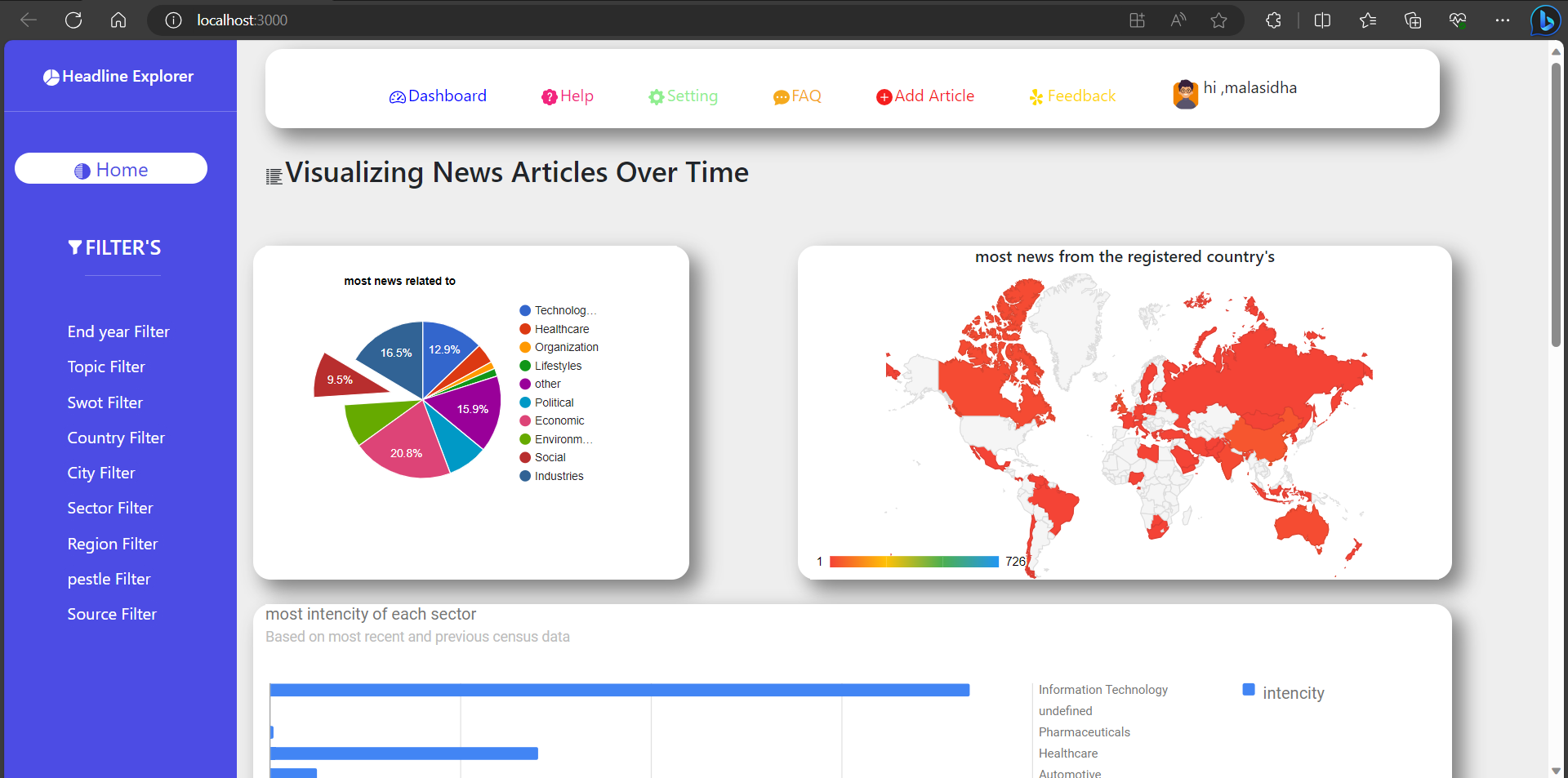Click the Dashboard gauge icon
This screenshot has height=778, width=1568.
(398, 97)
